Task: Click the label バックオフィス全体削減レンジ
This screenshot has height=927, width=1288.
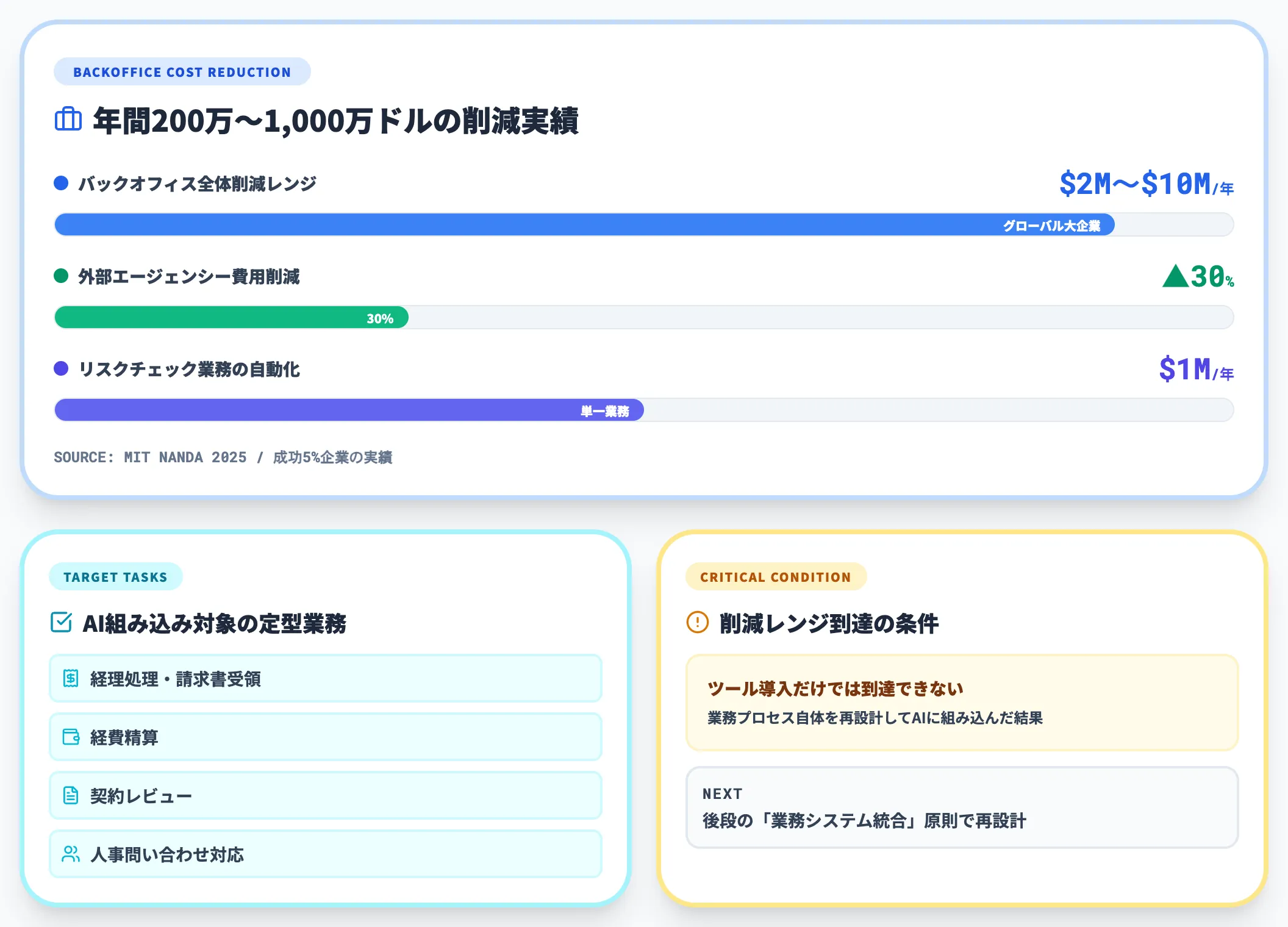Action: click(198, 184)
